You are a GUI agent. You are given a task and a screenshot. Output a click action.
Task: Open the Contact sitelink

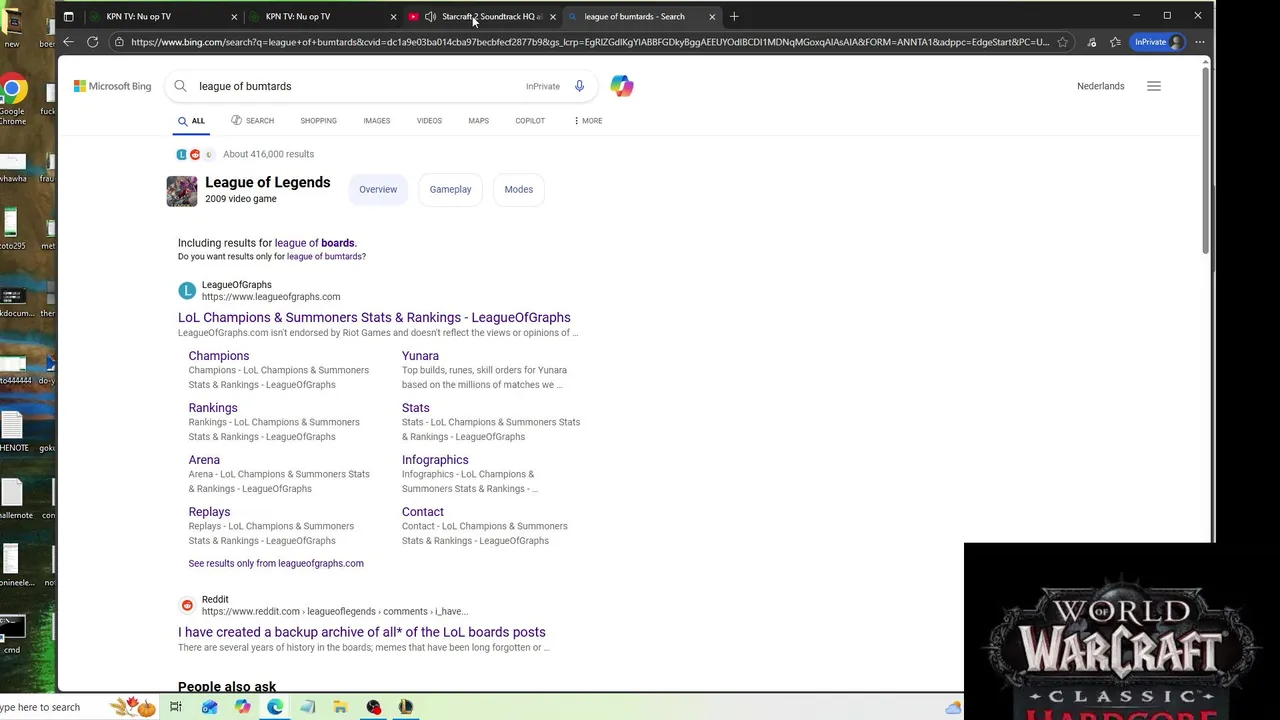423,512
